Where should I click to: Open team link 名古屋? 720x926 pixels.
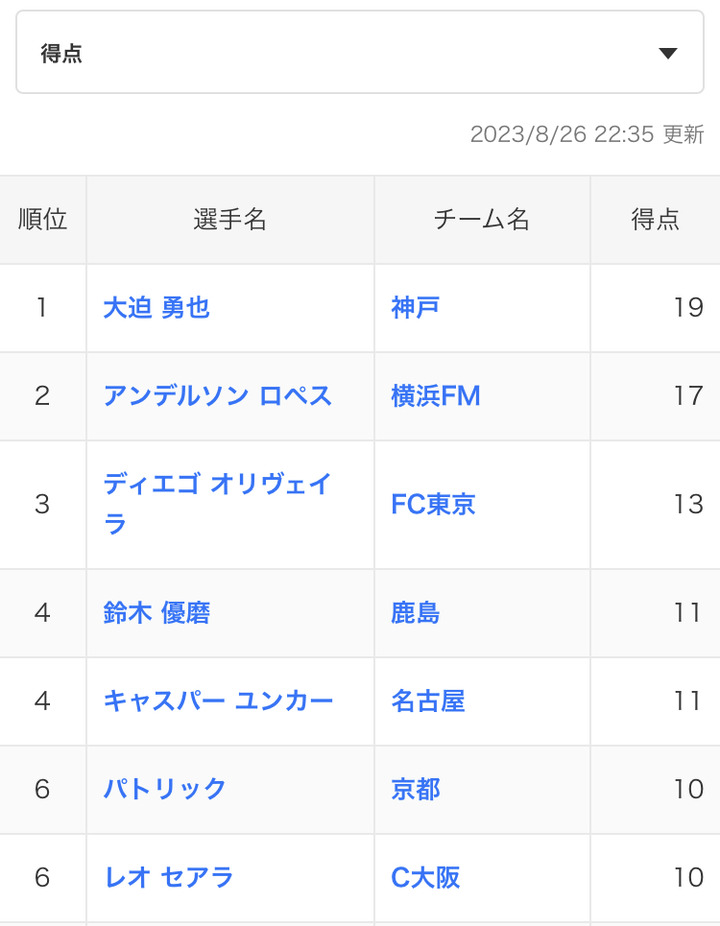pos(428,700)
